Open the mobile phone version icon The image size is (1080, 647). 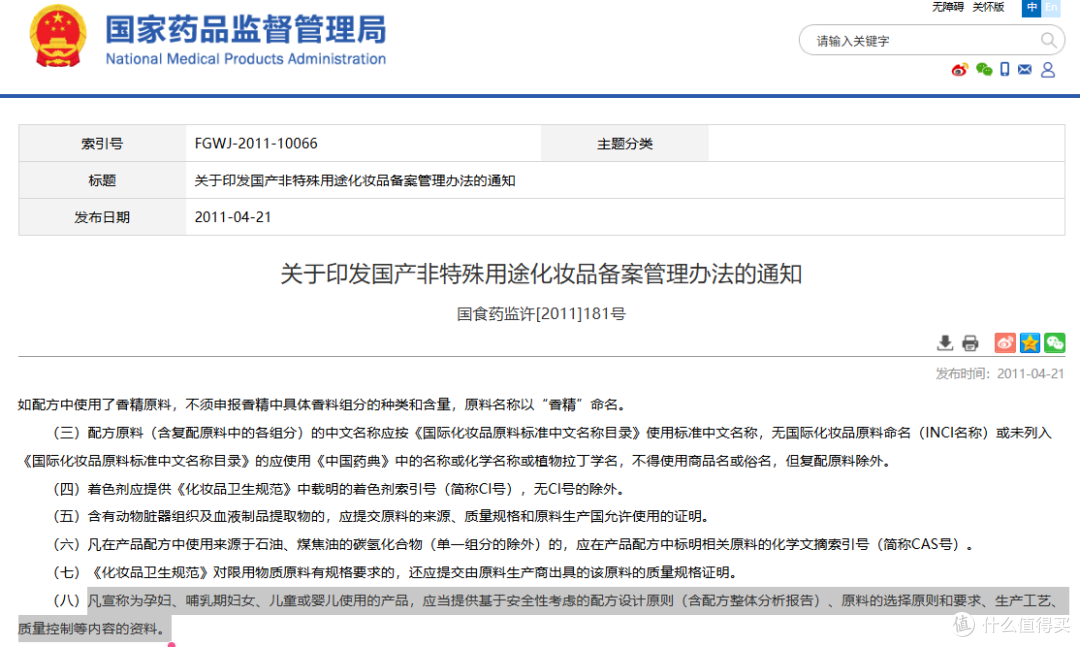click(1005, 70)
